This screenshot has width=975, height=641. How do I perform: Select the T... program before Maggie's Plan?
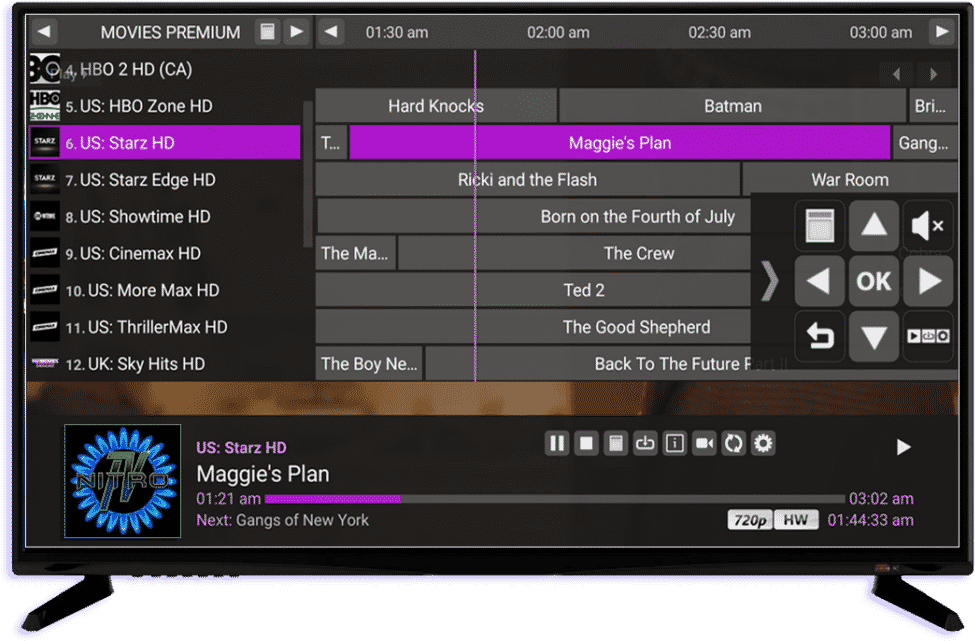[331, 142]
